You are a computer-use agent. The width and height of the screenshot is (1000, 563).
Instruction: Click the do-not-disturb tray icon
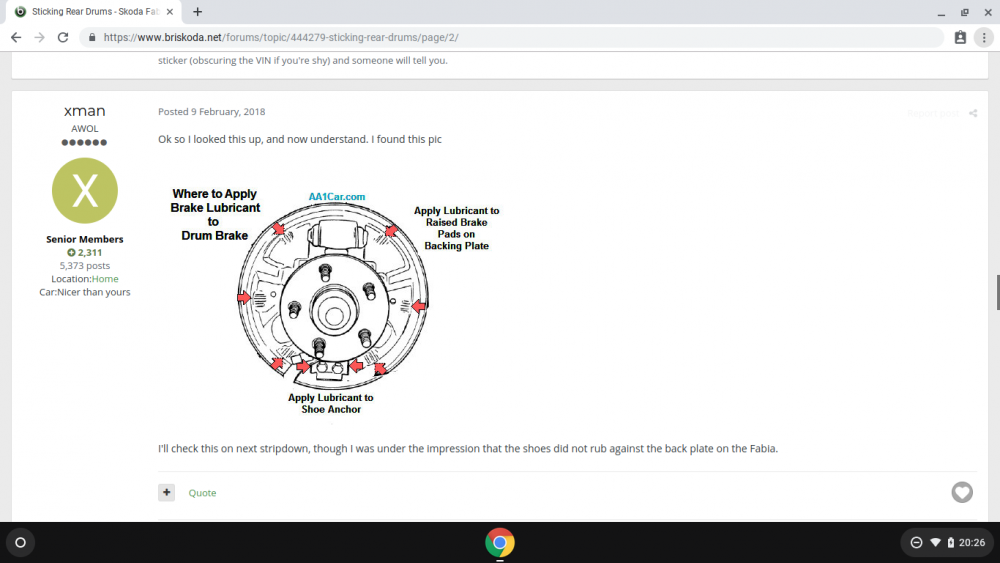916,543
